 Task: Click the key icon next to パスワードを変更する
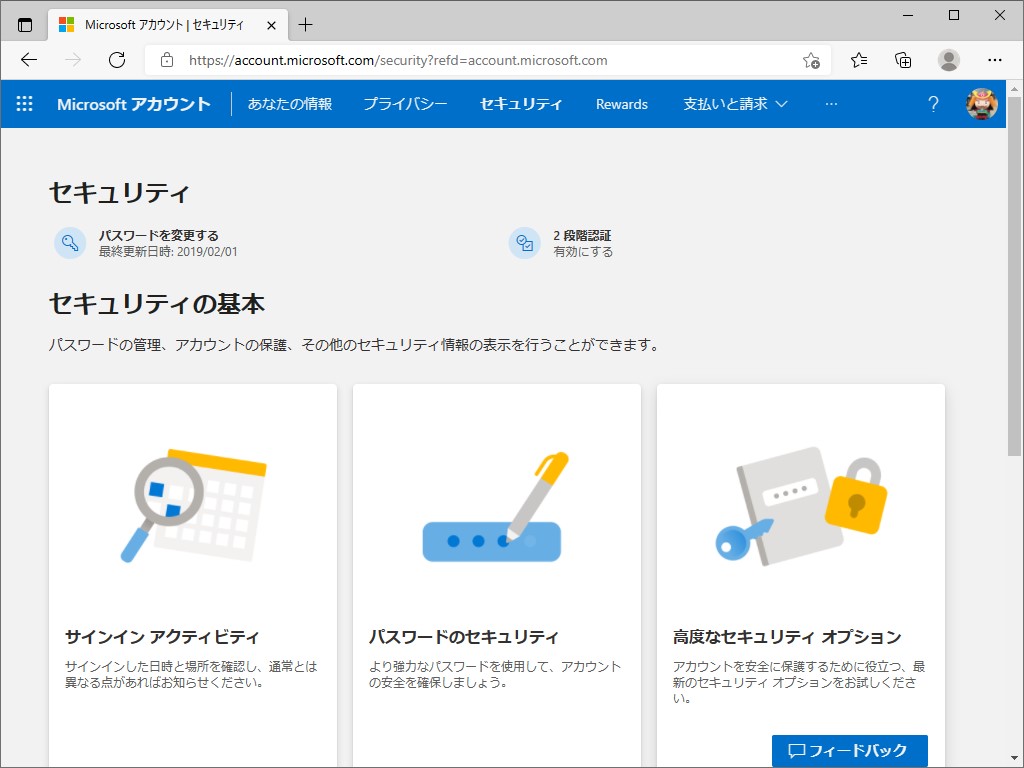[69, 243]
